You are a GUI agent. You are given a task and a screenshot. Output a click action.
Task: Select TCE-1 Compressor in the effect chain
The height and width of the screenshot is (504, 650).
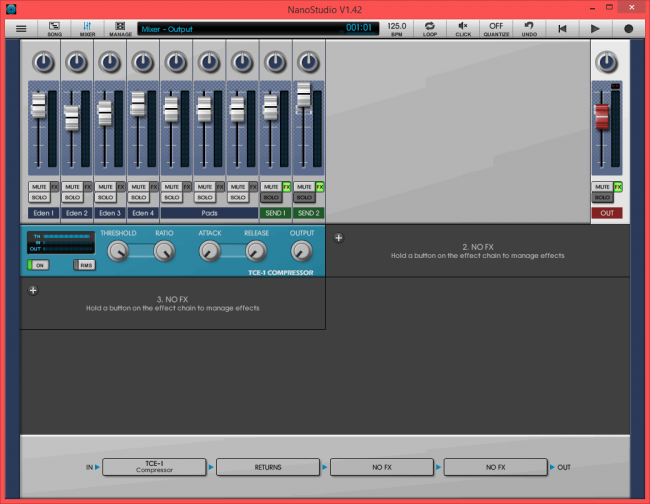tap(152, 467)
